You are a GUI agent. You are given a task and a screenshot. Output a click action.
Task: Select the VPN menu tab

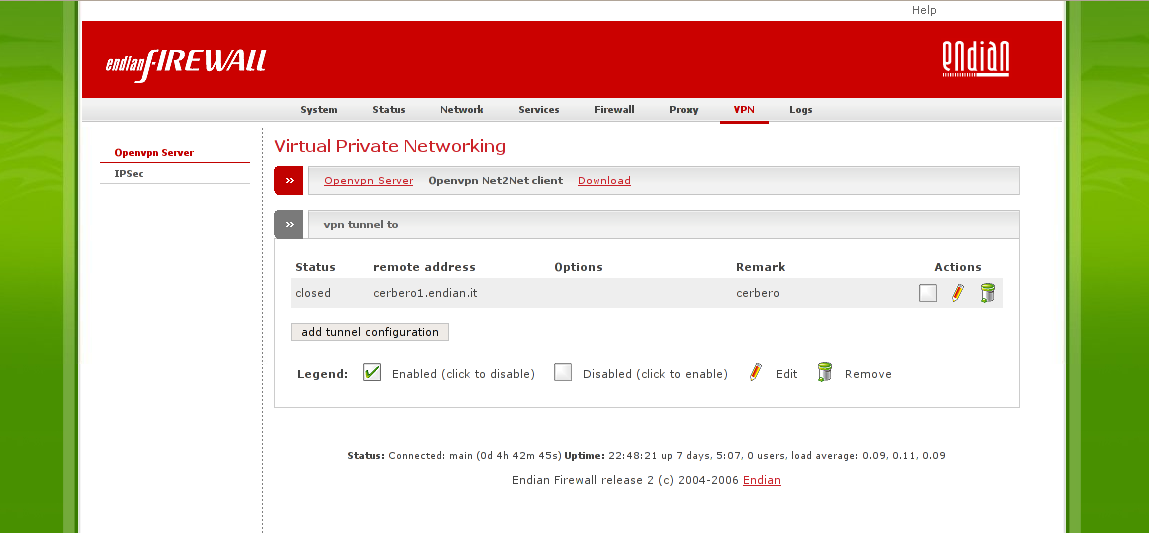pos(744,110)
